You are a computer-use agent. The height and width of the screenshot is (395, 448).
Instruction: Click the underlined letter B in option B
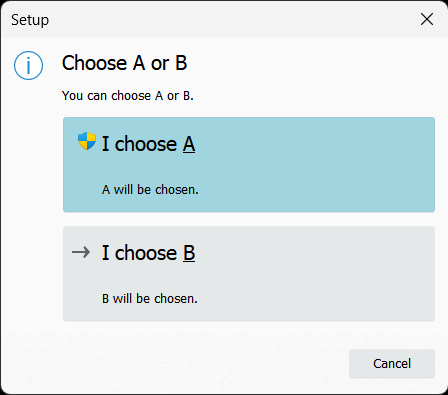189,253
